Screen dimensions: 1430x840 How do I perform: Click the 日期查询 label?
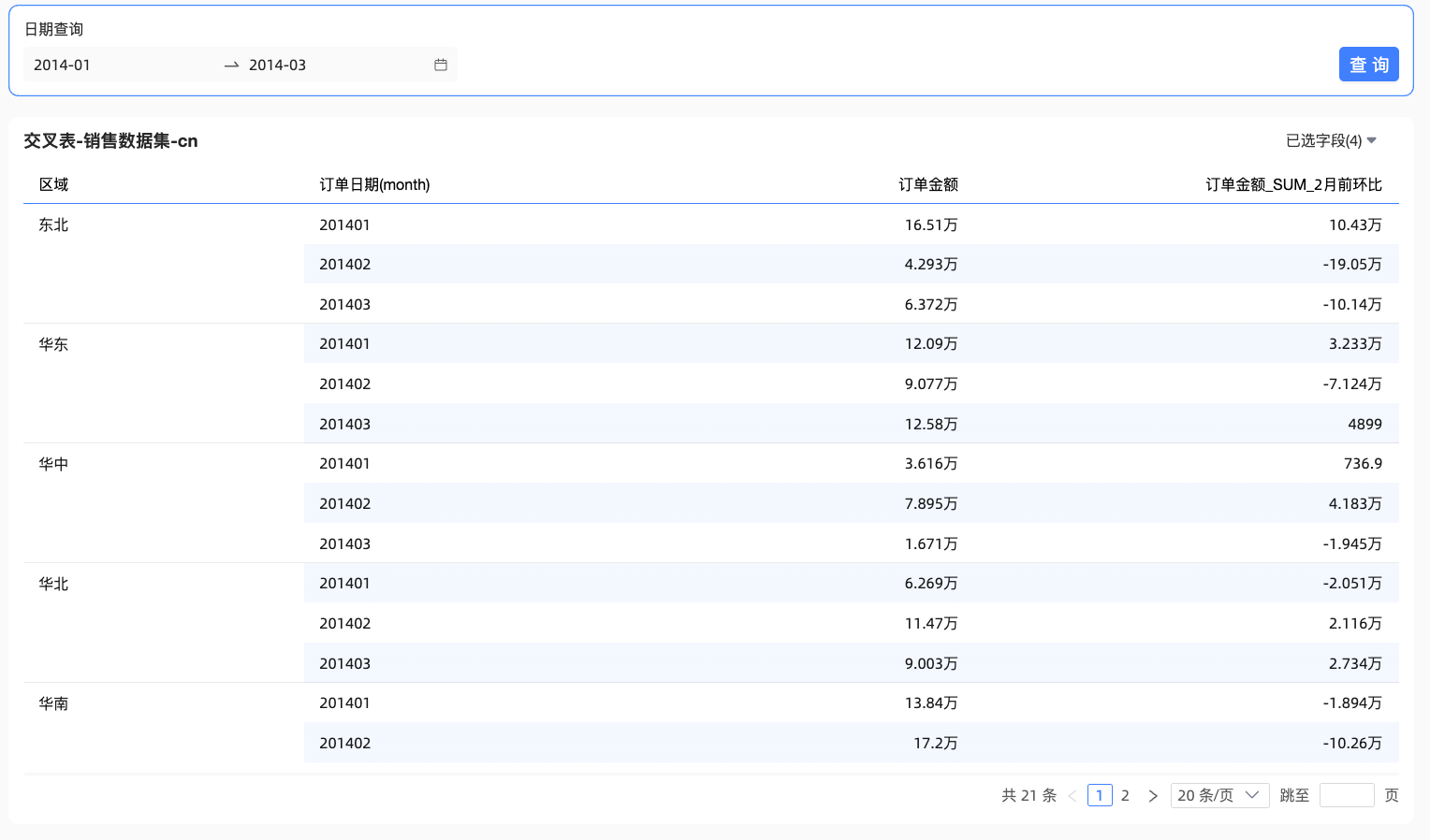point(53,29)
